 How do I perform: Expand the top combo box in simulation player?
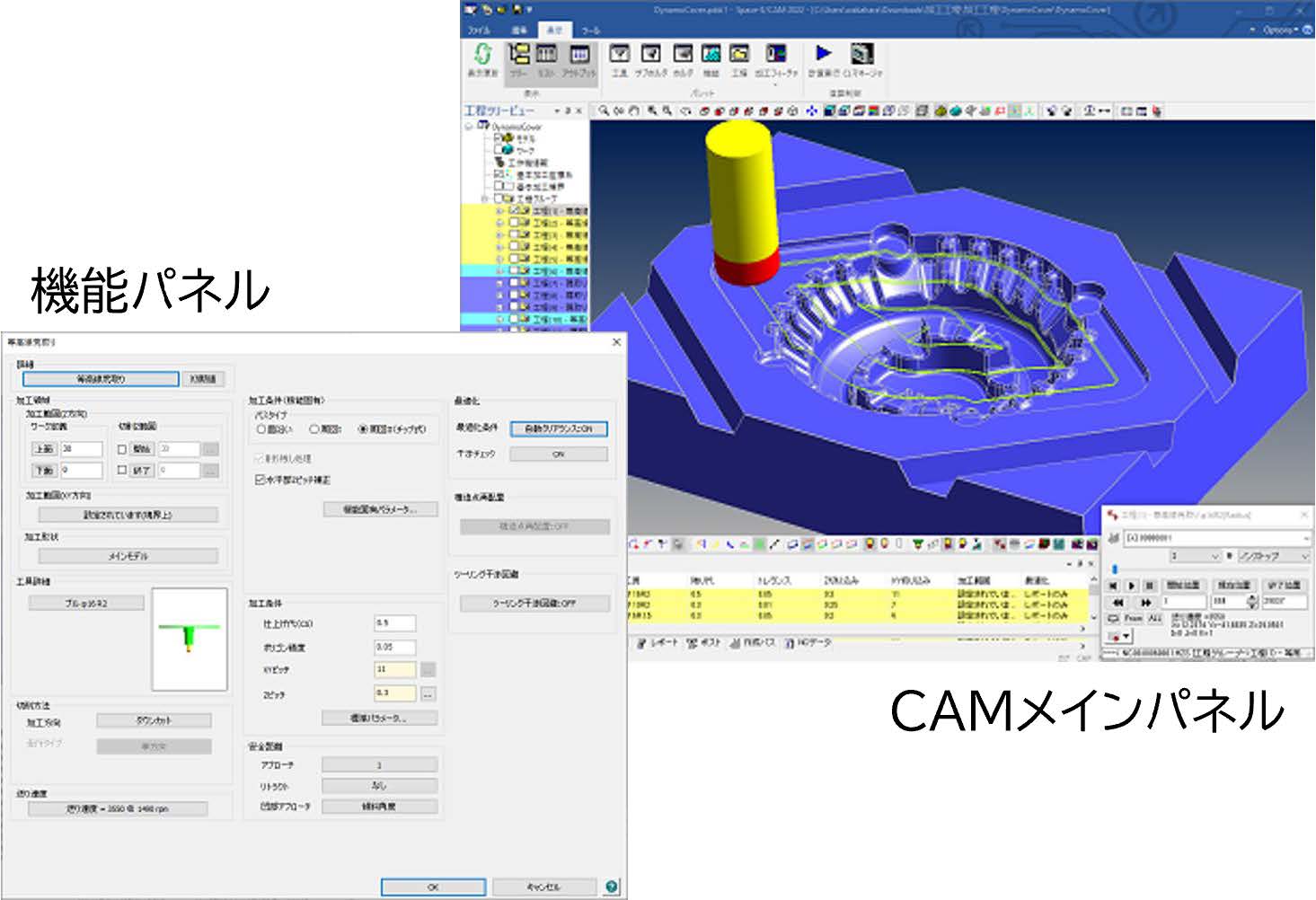(1304, 537)
